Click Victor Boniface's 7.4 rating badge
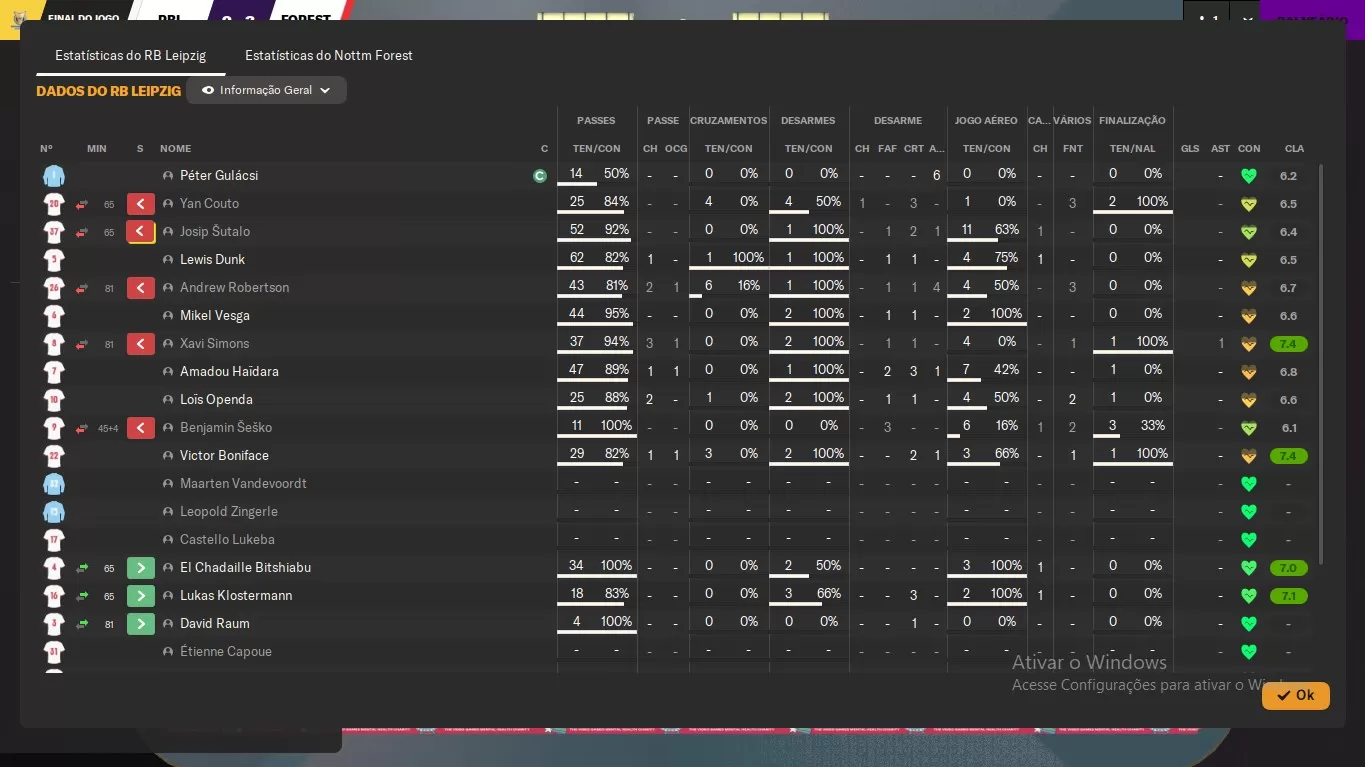The width and height of the screenshot is (1365, 767). [x=1288, y=456]
